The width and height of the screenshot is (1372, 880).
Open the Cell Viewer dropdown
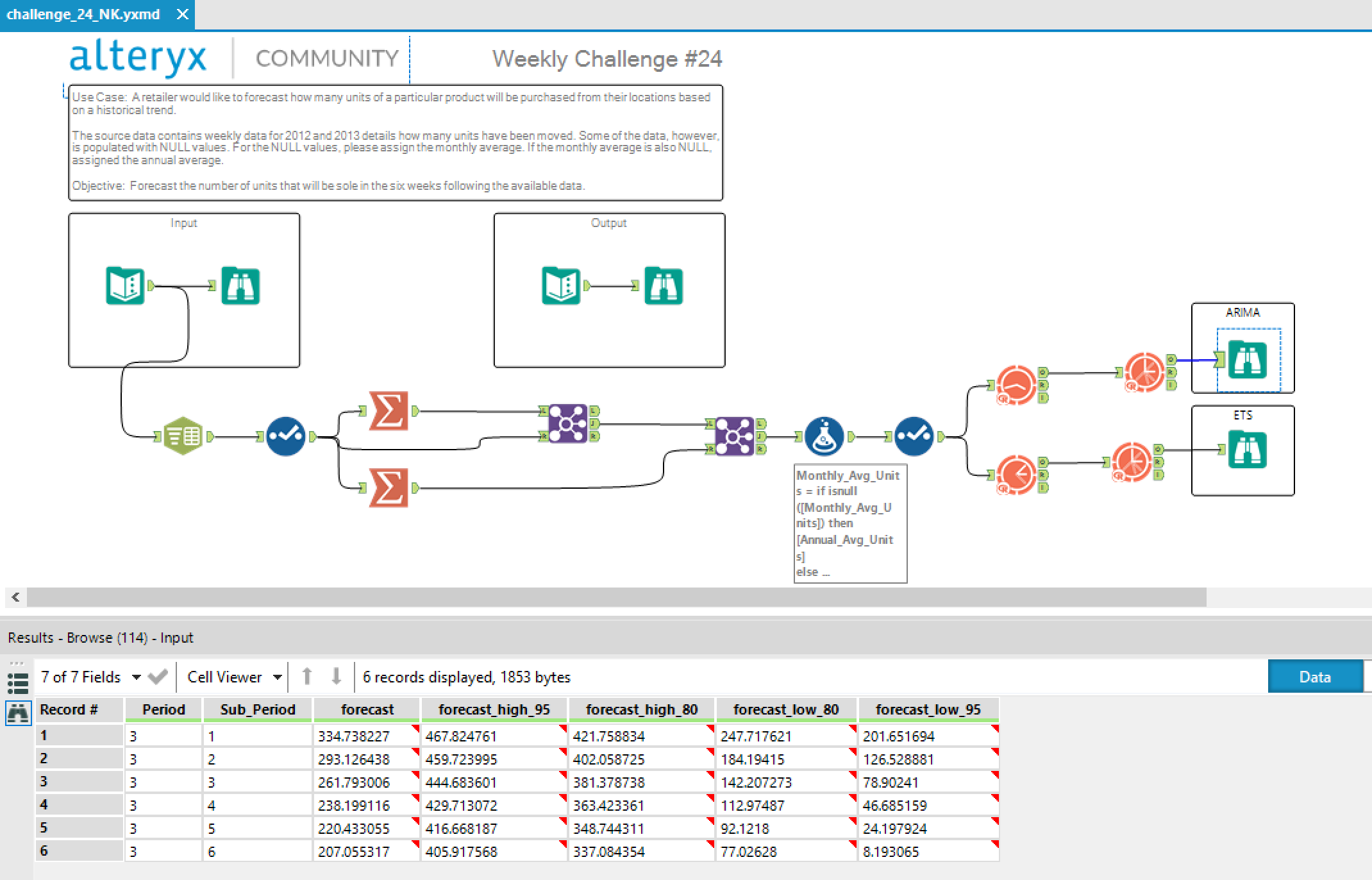(278, 677)
